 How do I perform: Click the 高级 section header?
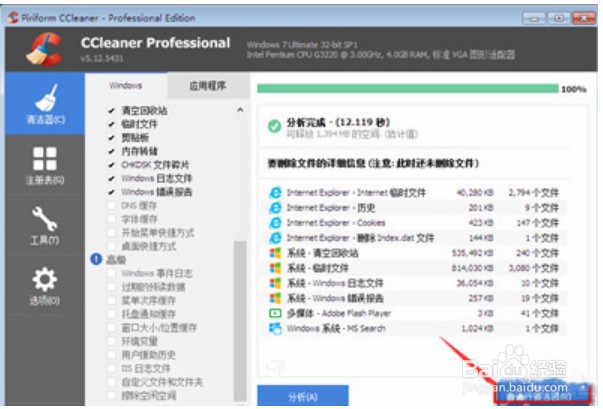click(x=116, y=259)
